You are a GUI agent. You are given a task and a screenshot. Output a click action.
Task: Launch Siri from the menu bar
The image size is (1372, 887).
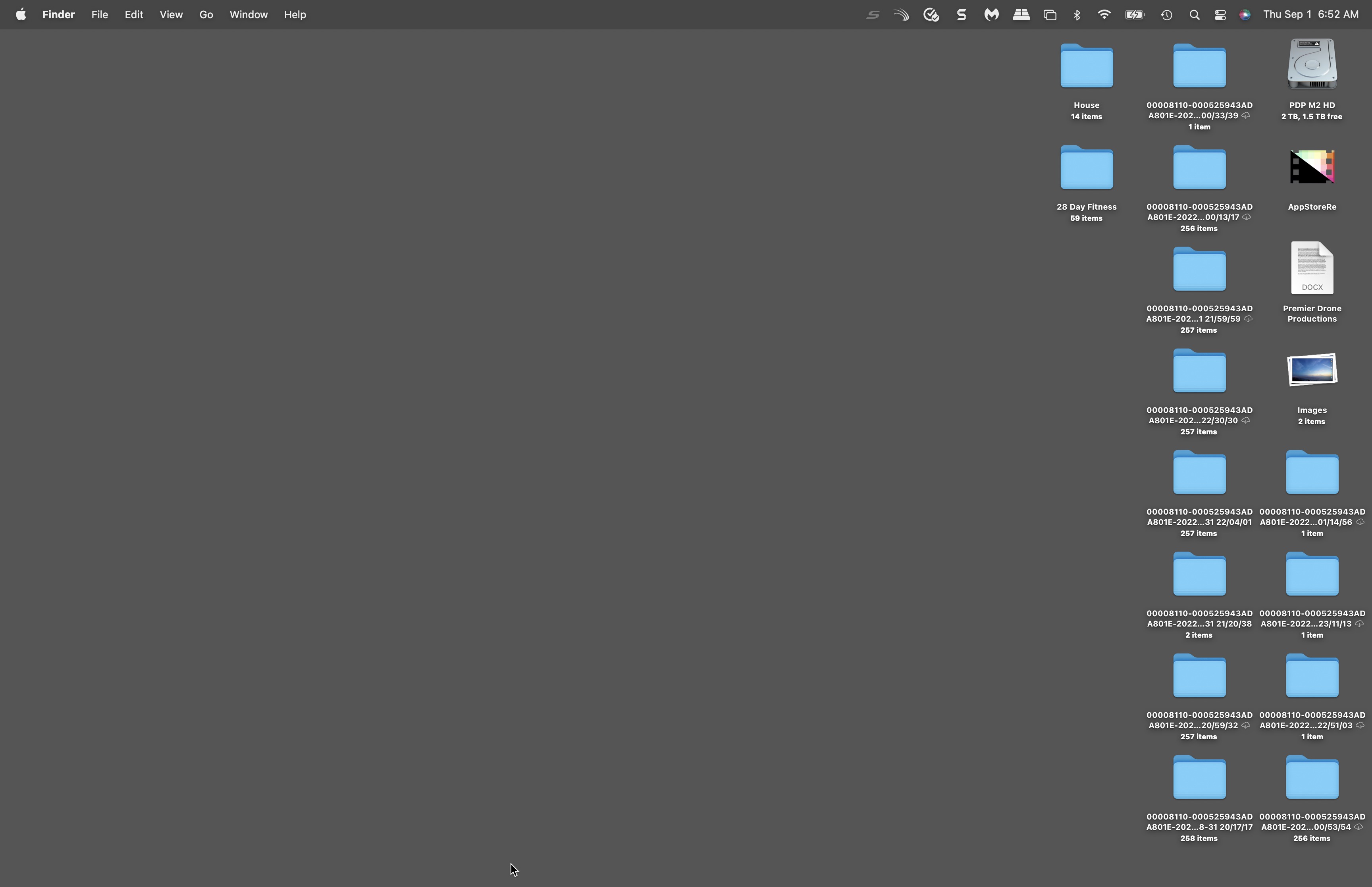(x=1245, y=15)
